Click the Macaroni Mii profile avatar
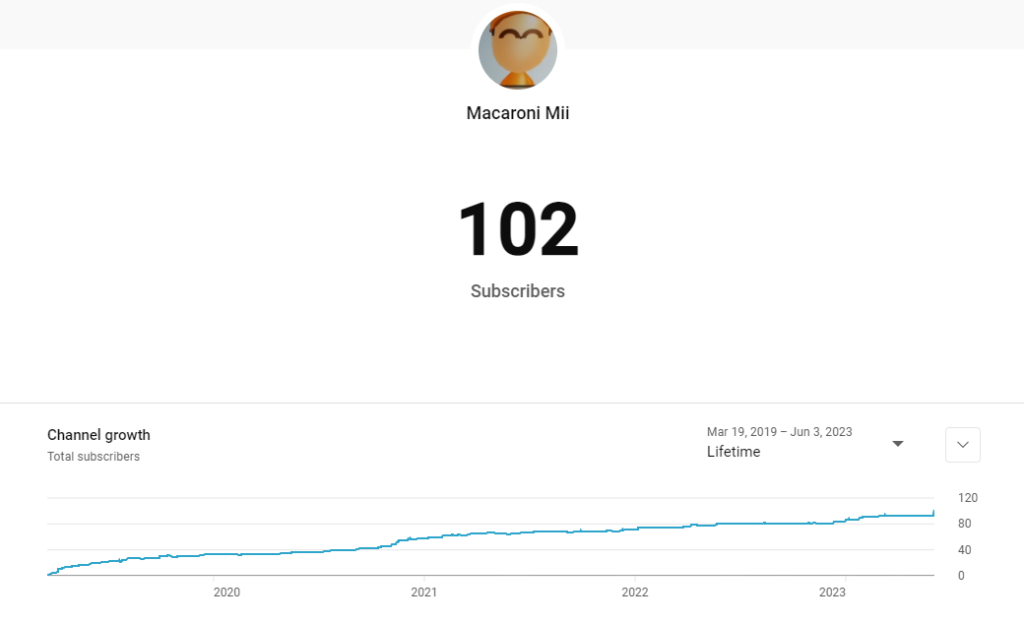 click(x=517, y=50)
